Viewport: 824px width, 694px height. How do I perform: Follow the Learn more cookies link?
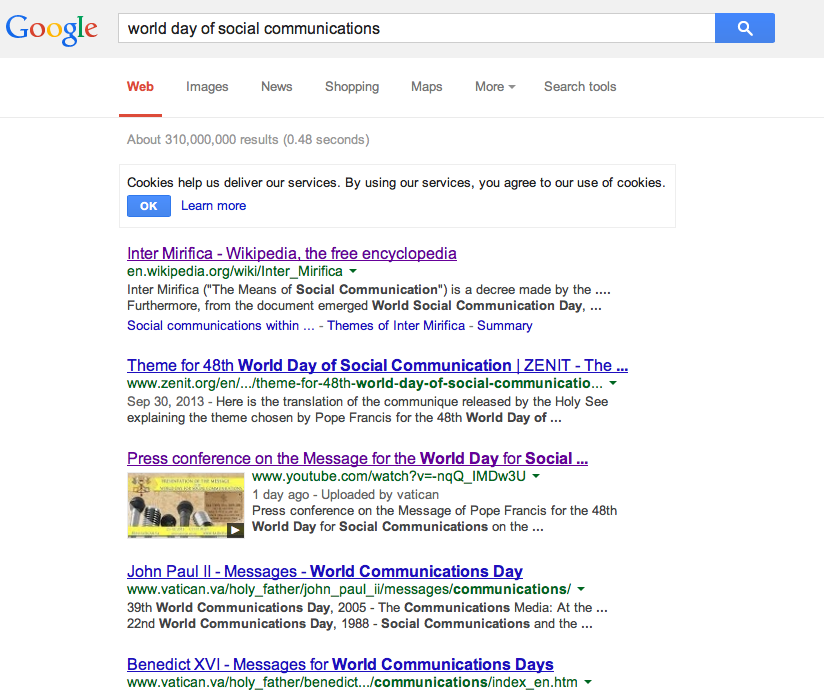pyautogui.click(x=213, y=206)
